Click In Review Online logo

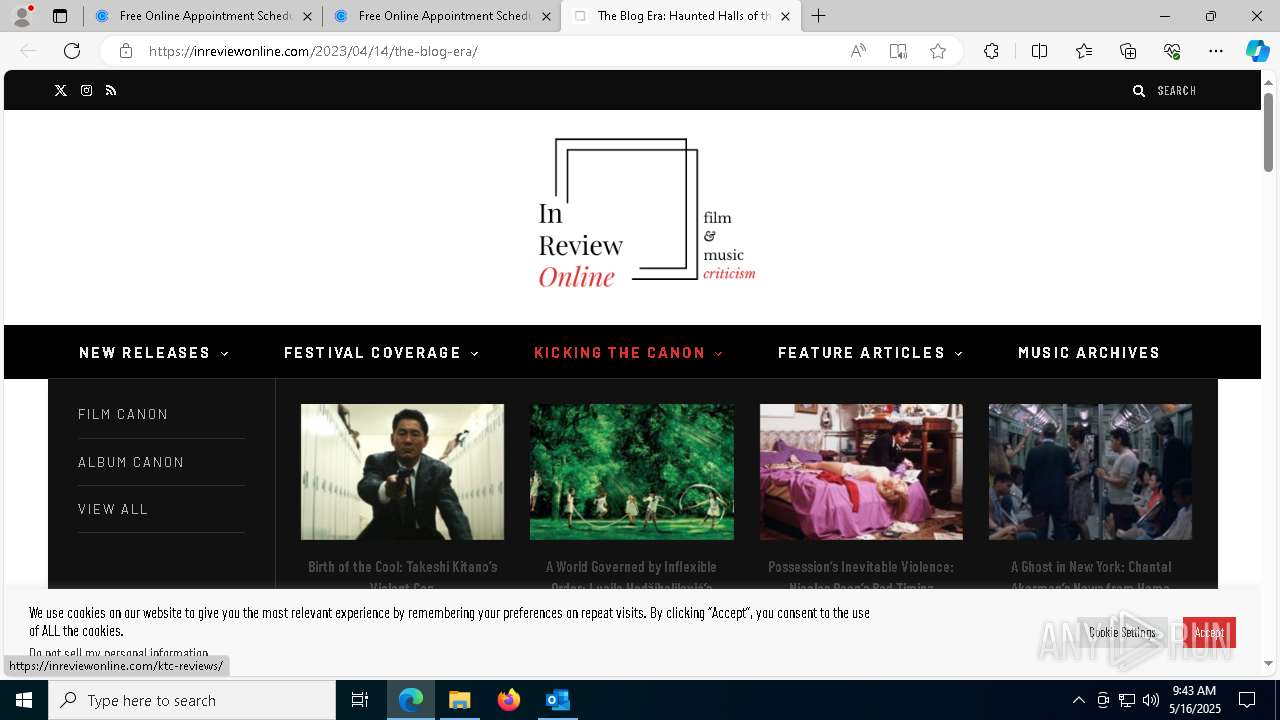(x=647, y=214)
